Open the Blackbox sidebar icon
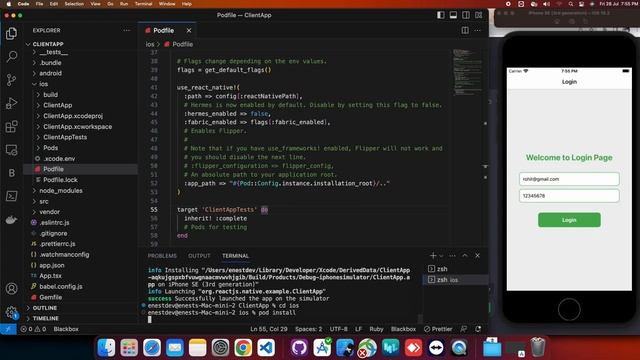This screenshot has width=640, height=360. 11,173
